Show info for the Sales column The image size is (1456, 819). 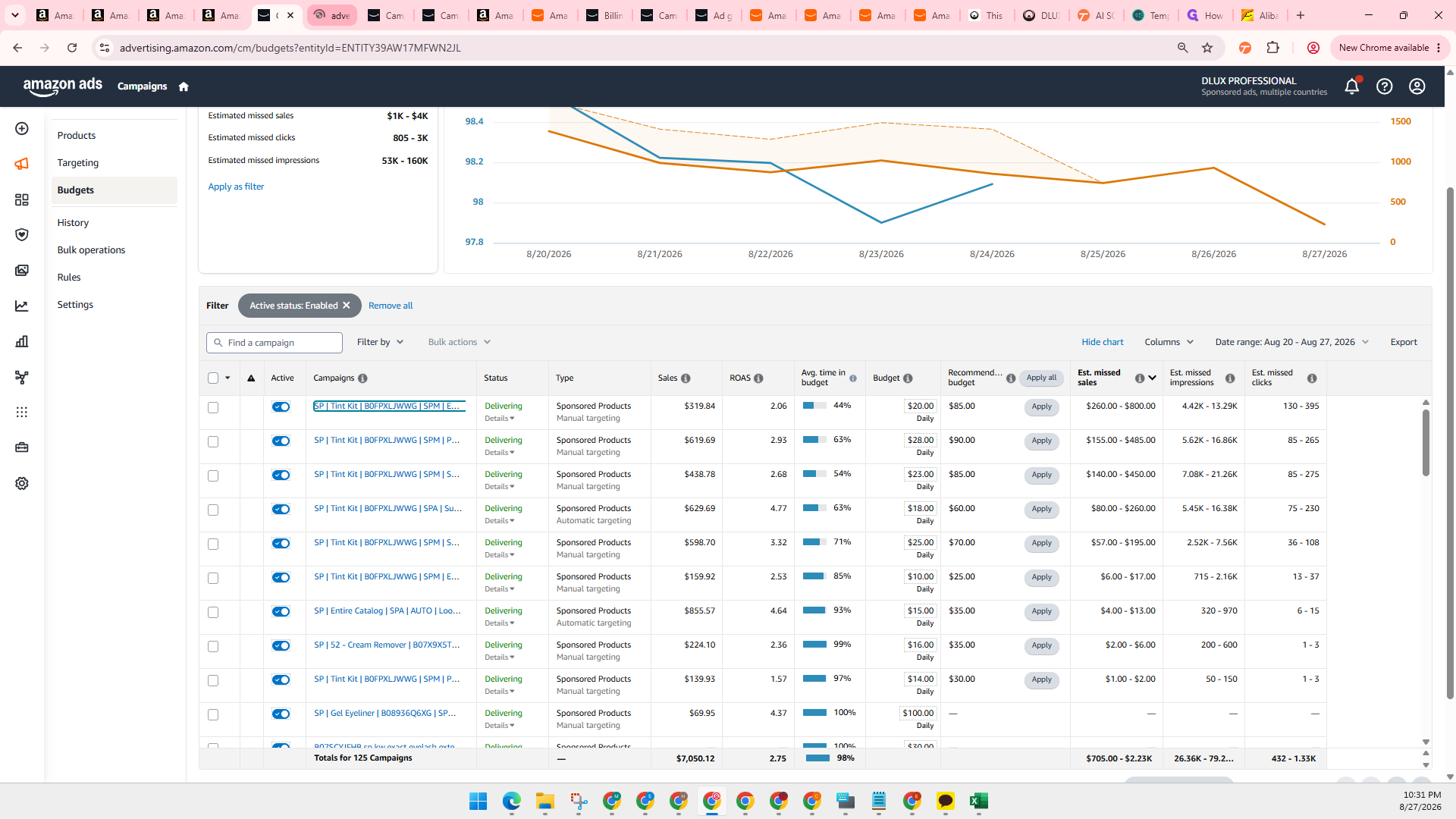(x=686, y=378)
